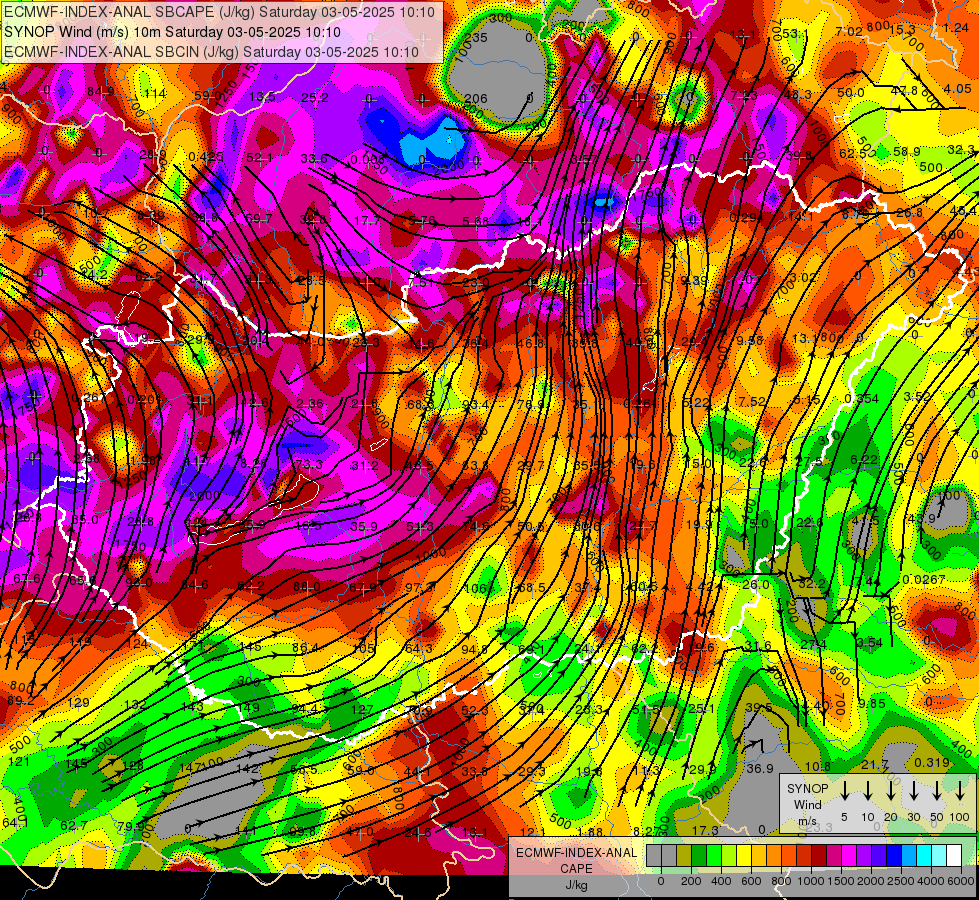Click the 5 m/s wind arrow in legend

[x=844, y=791]
